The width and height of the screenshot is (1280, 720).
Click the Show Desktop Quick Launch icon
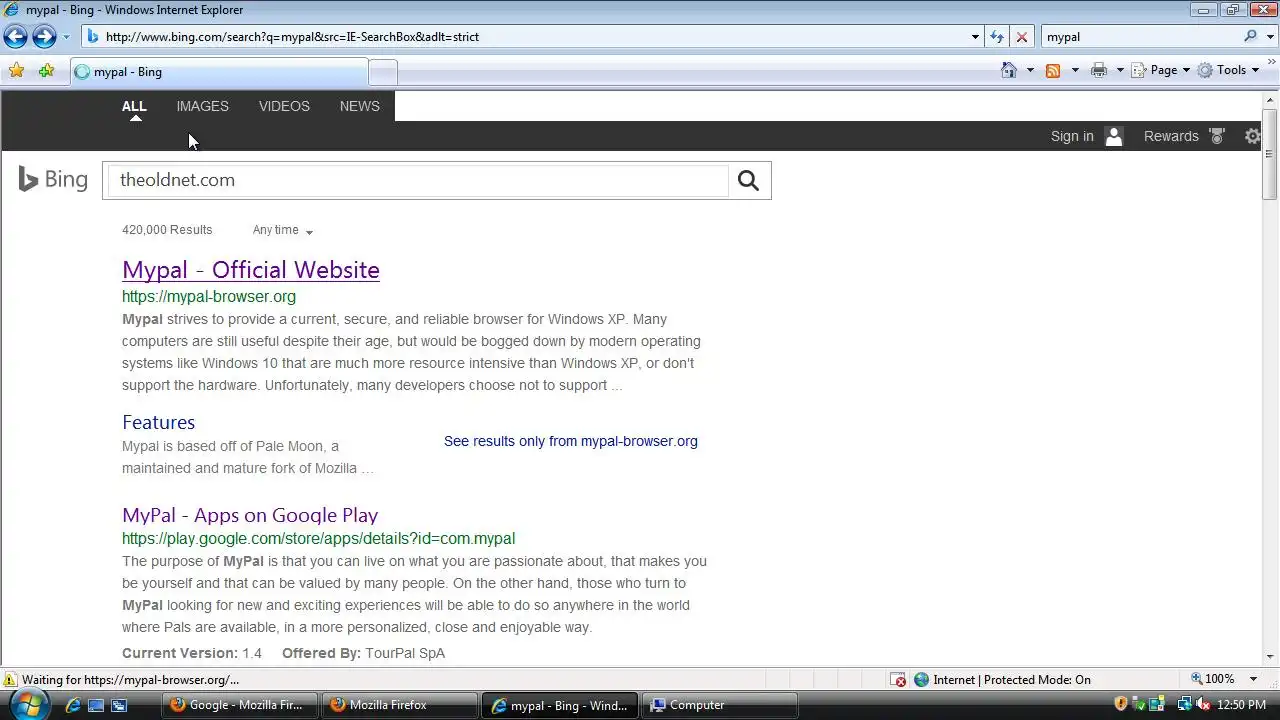[96, 705]
